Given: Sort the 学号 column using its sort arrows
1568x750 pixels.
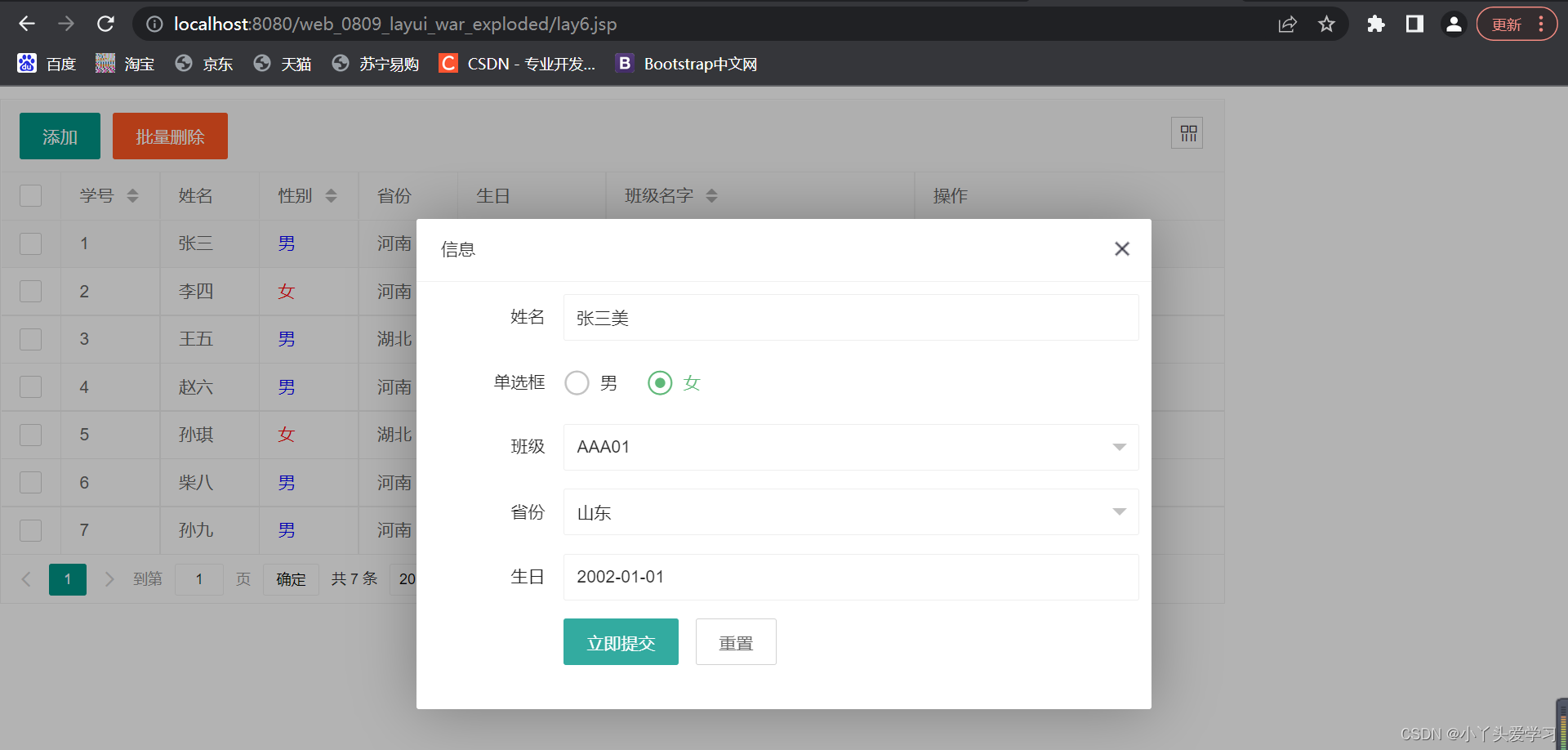Looking at the screenshot, I should coord(133,195).
